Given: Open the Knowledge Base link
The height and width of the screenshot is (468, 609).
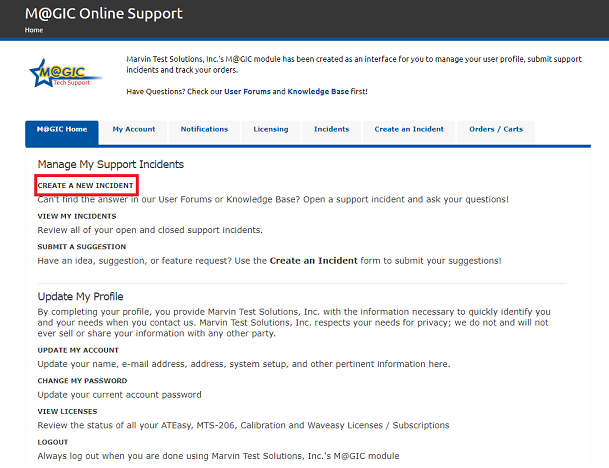Looking at the screenshot, I should [318, 92].
